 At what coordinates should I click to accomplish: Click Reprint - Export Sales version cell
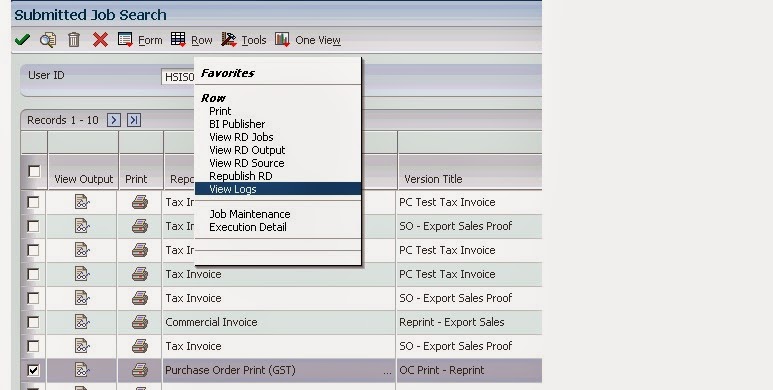469,322
